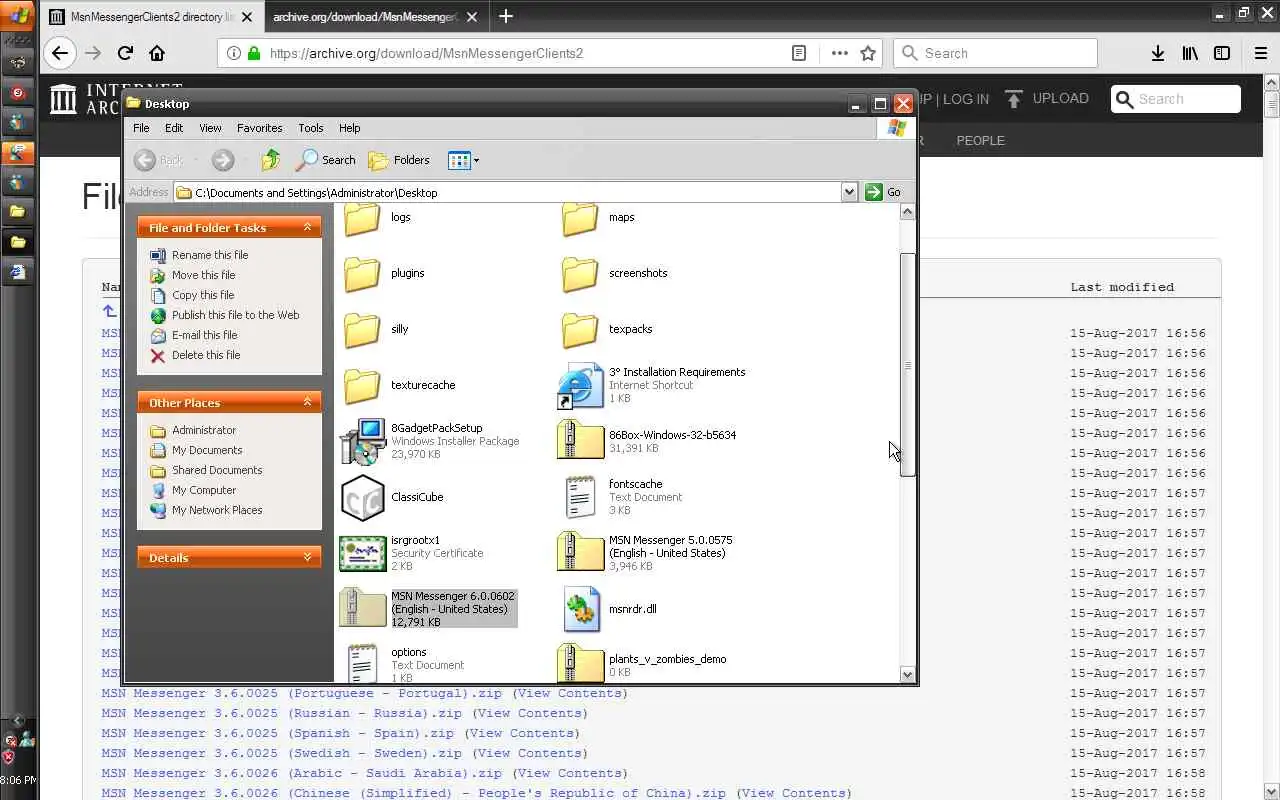
Task: Click the Explorer scrollbar up arrow
Action: [908, 211]
